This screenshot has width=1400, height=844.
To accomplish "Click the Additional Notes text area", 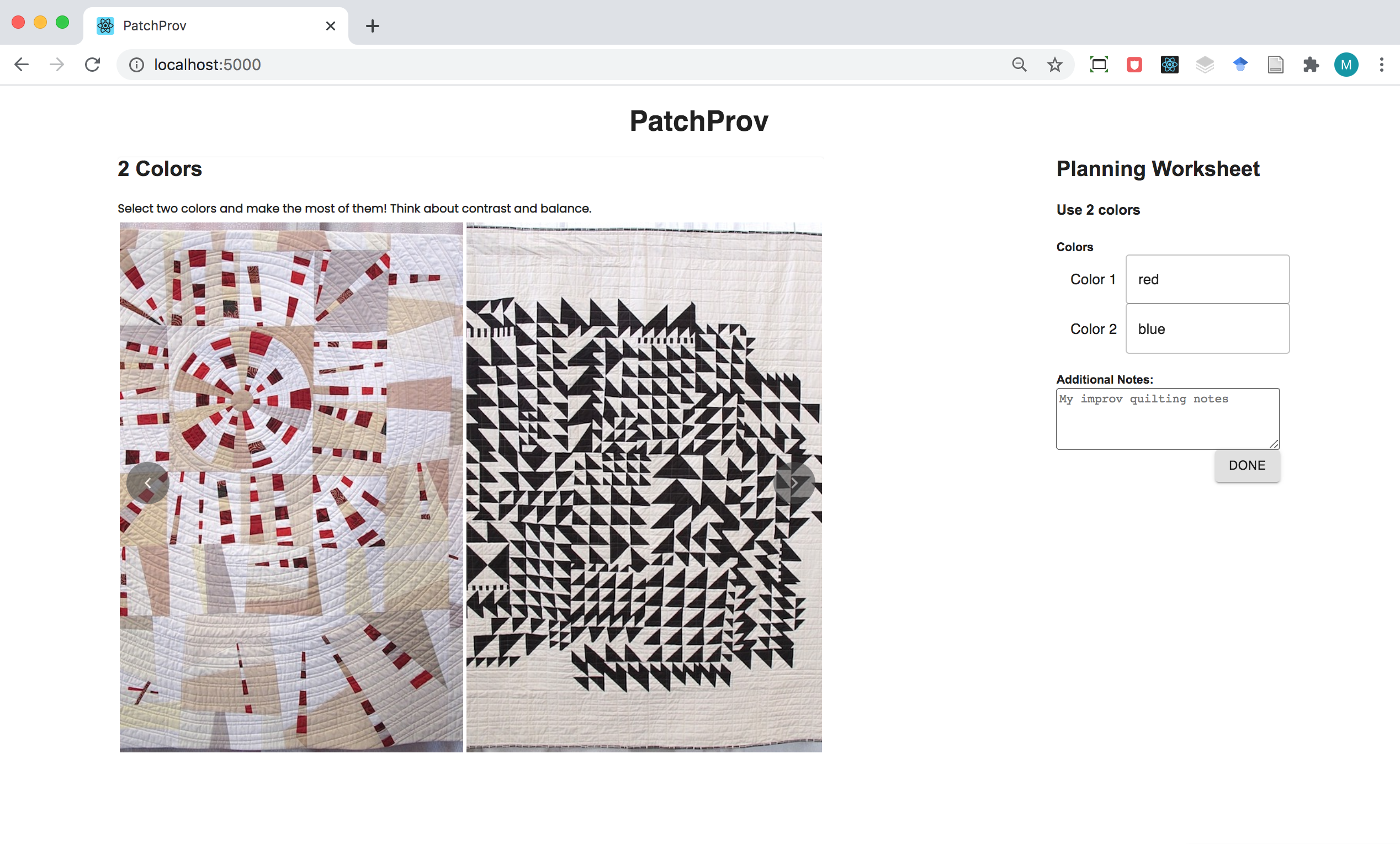I will coord(1168,418).
